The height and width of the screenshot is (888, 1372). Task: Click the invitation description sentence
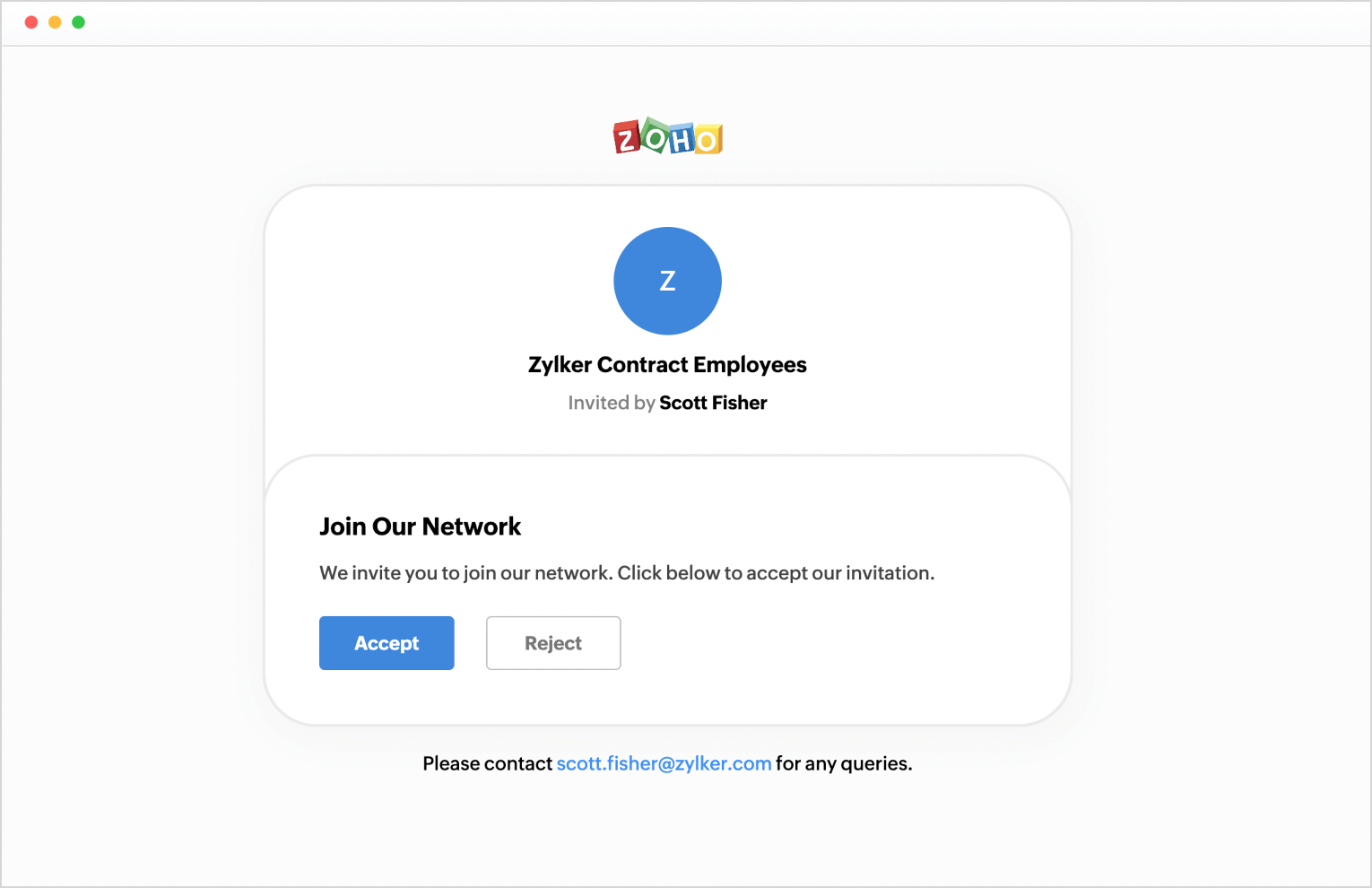(627, 573)
